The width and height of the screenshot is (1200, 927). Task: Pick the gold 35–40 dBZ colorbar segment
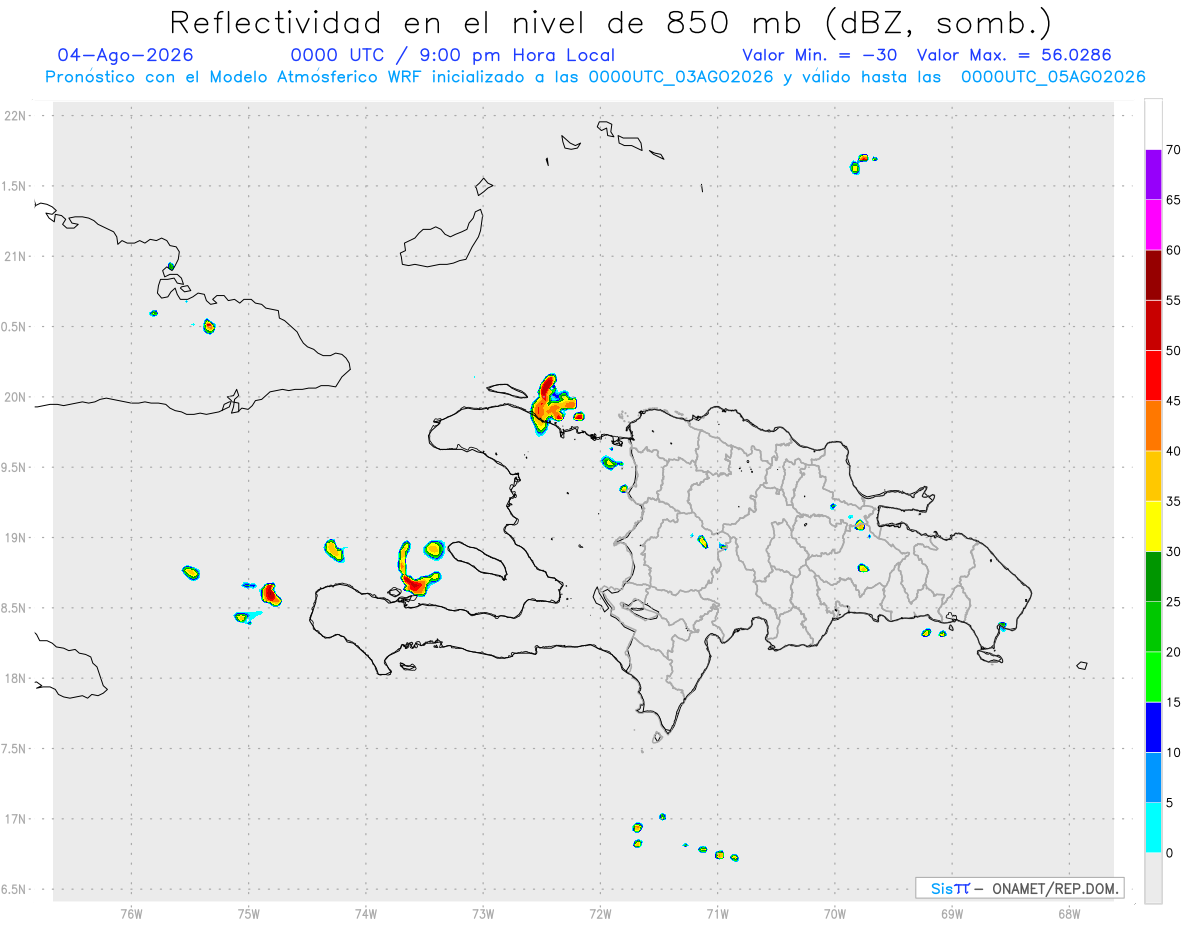[1153, 476]
